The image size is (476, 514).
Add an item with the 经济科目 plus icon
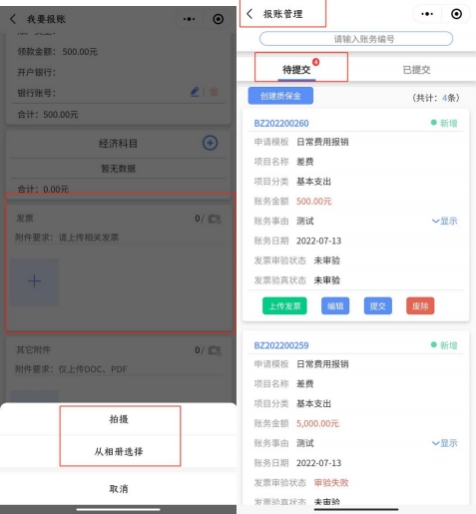coord(210,143)
